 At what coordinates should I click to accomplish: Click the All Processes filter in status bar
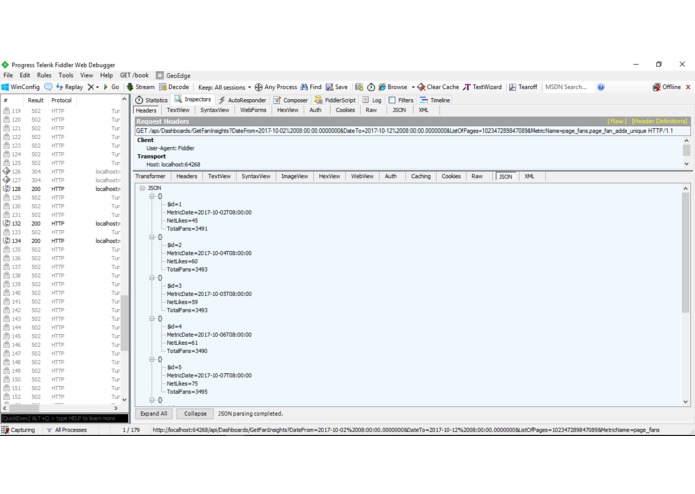tap(66, 430)
